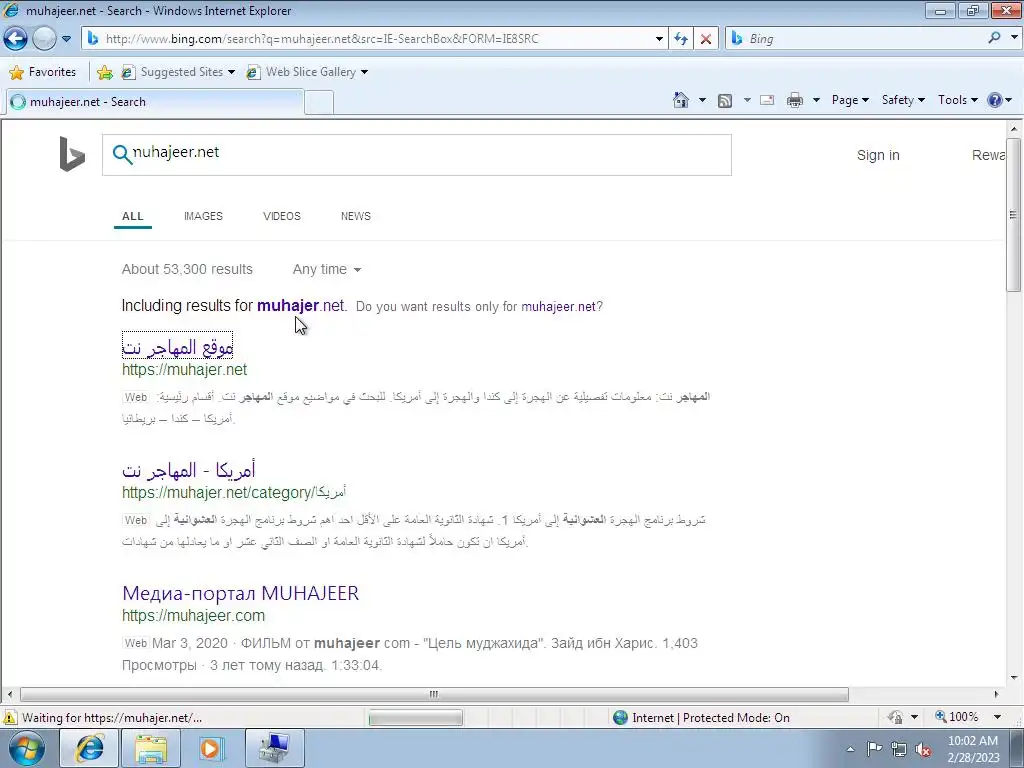Viewport: 1024px width, 768px height.
Task: Click the Bing logo
Action: [x=72, y=154]
